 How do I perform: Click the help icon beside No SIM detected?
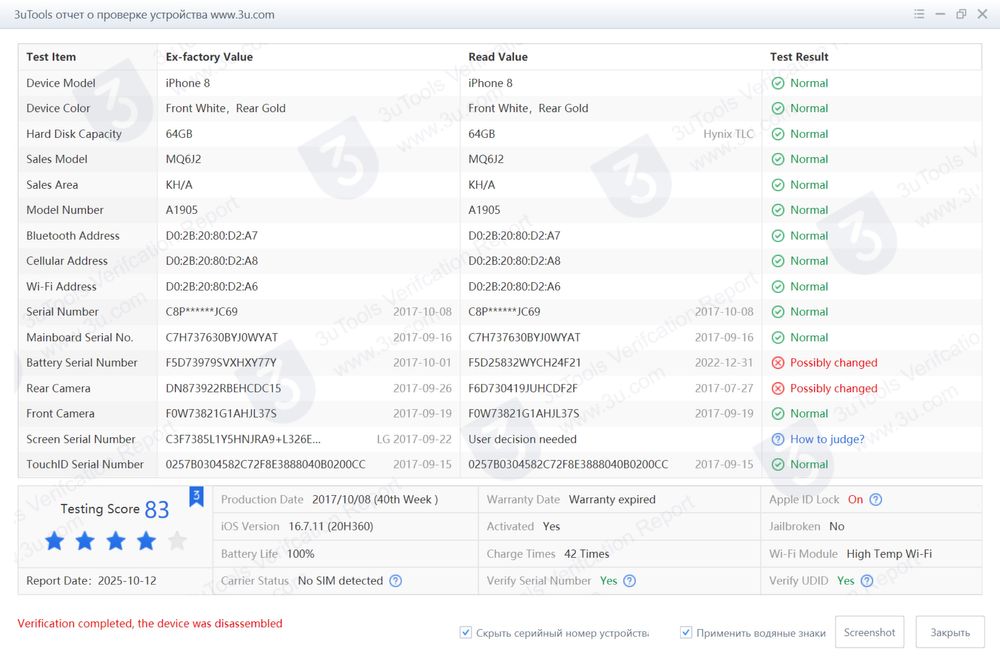(x=395, y=581)
